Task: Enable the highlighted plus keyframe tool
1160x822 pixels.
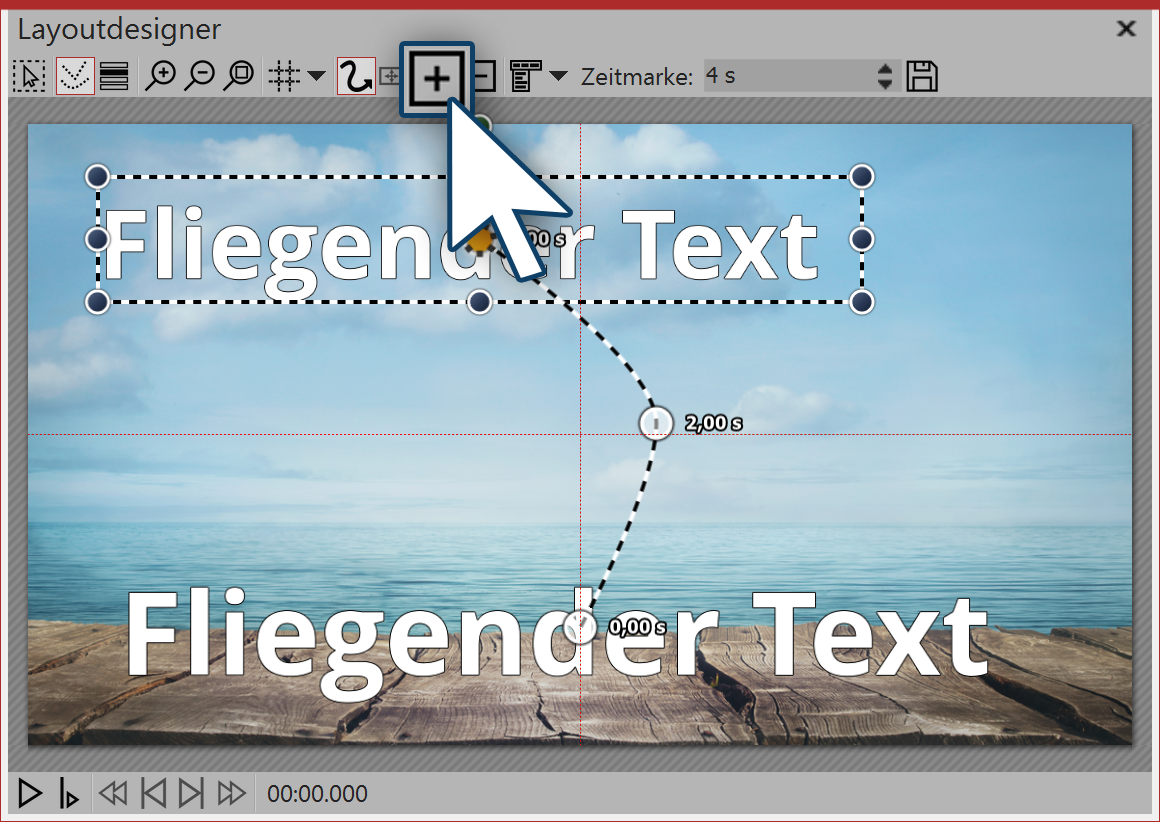Action: 436,75
